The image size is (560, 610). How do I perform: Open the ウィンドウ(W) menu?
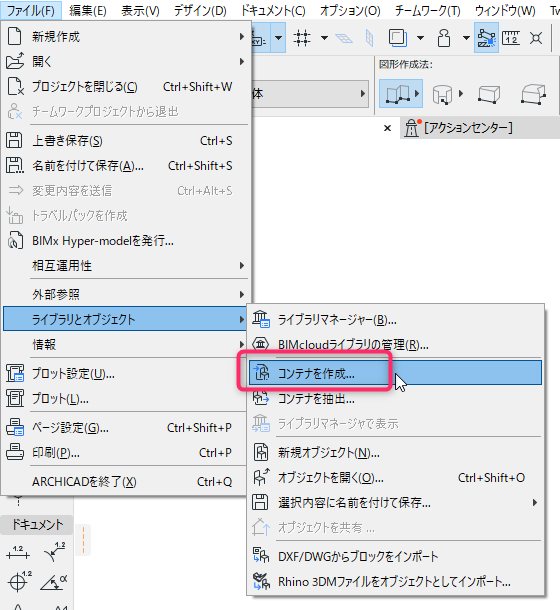[x=505, y=11]
